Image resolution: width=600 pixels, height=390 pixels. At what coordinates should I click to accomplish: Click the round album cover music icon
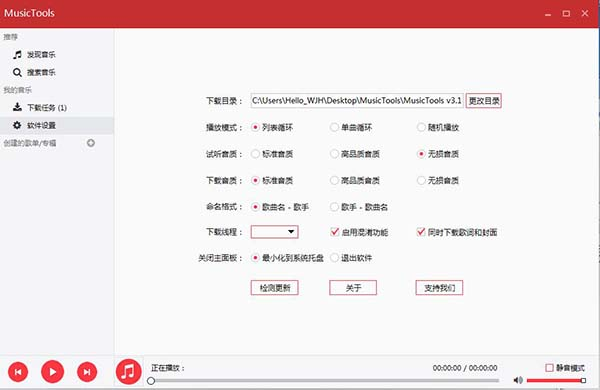128,371
